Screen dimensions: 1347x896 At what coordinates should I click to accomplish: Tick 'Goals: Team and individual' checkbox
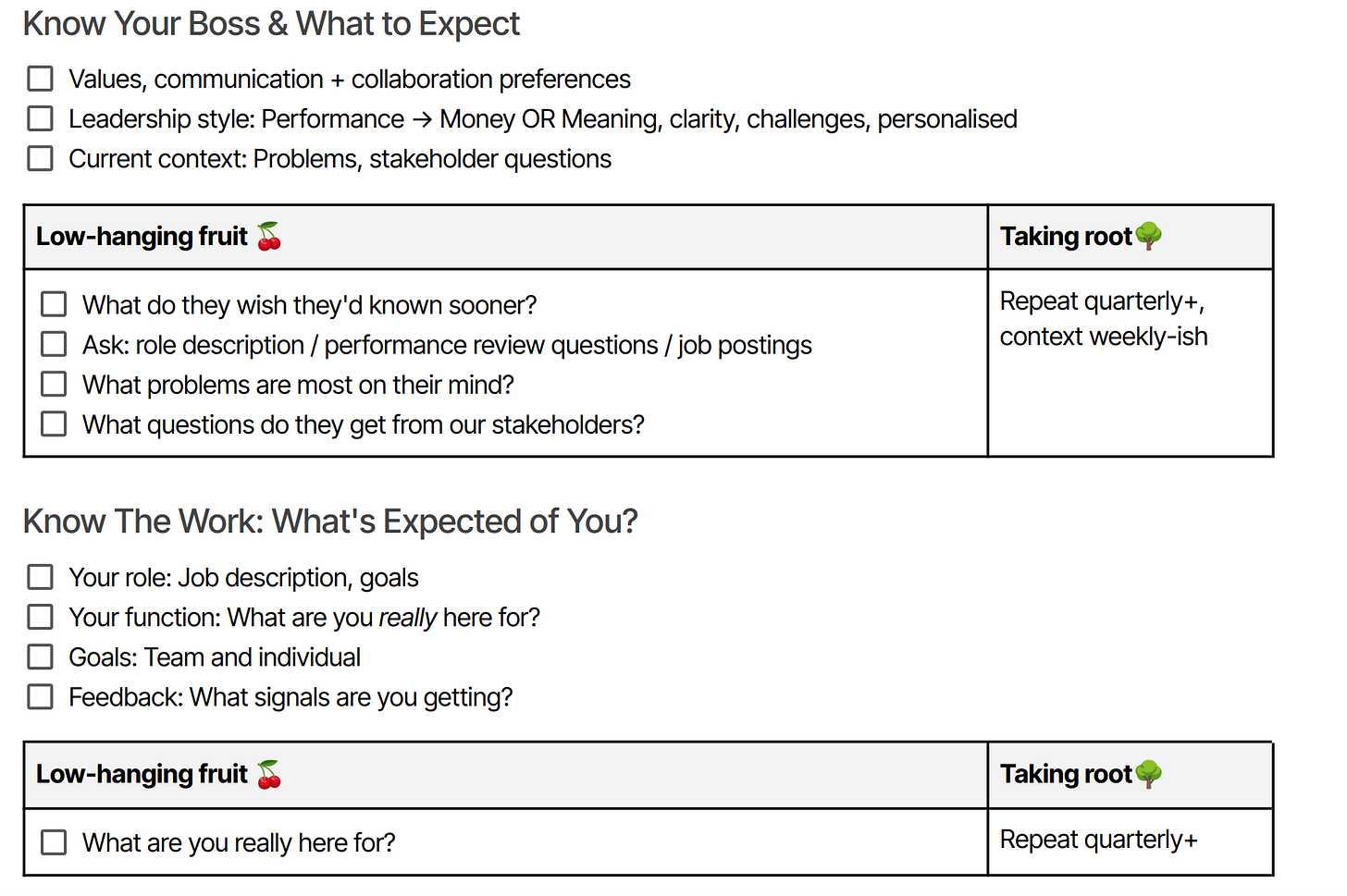(x=40, y=657)
